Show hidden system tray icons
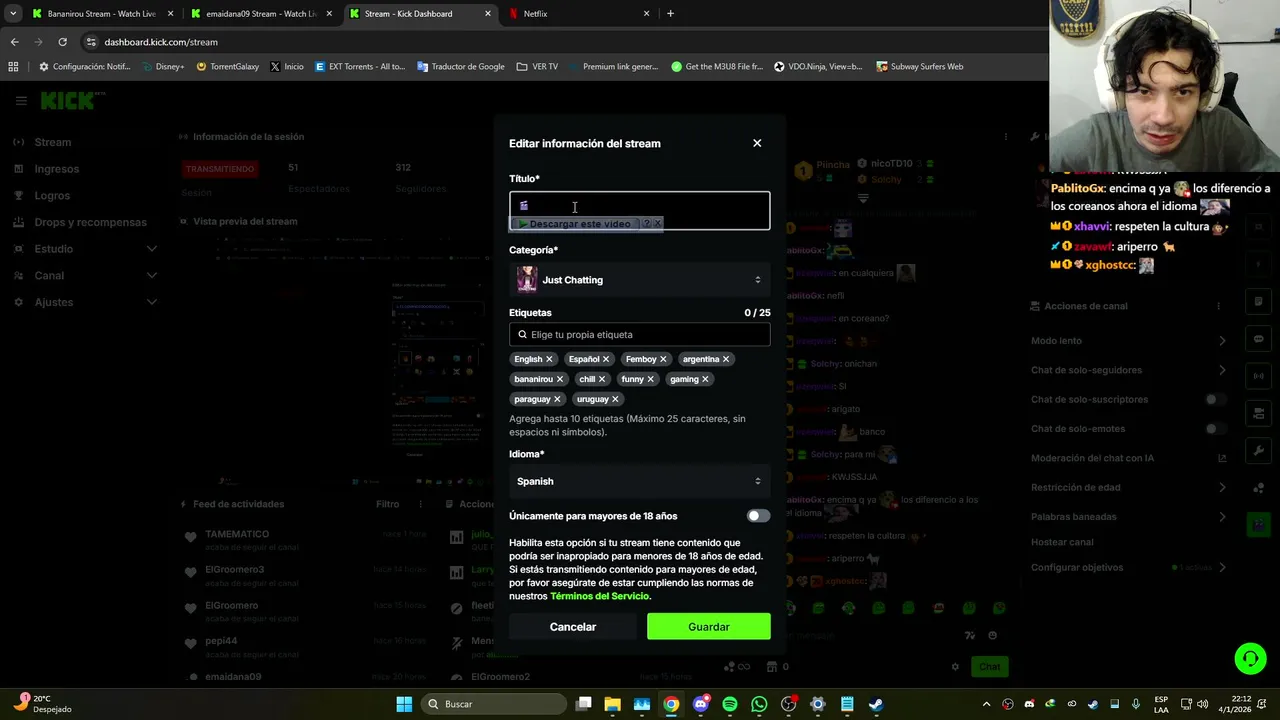The width and height of the screenshot is (1280, 720). click(x=986, y=704)
